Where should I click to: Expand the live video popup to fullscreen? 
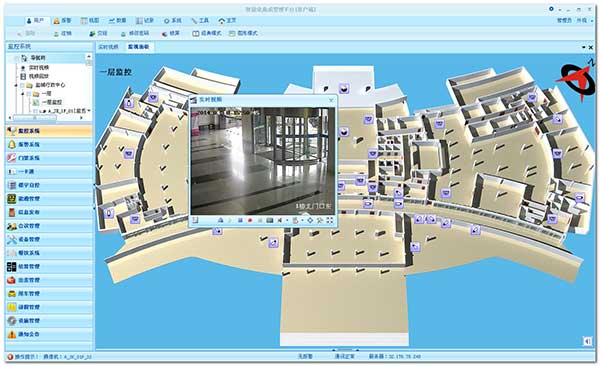(329, 221)
